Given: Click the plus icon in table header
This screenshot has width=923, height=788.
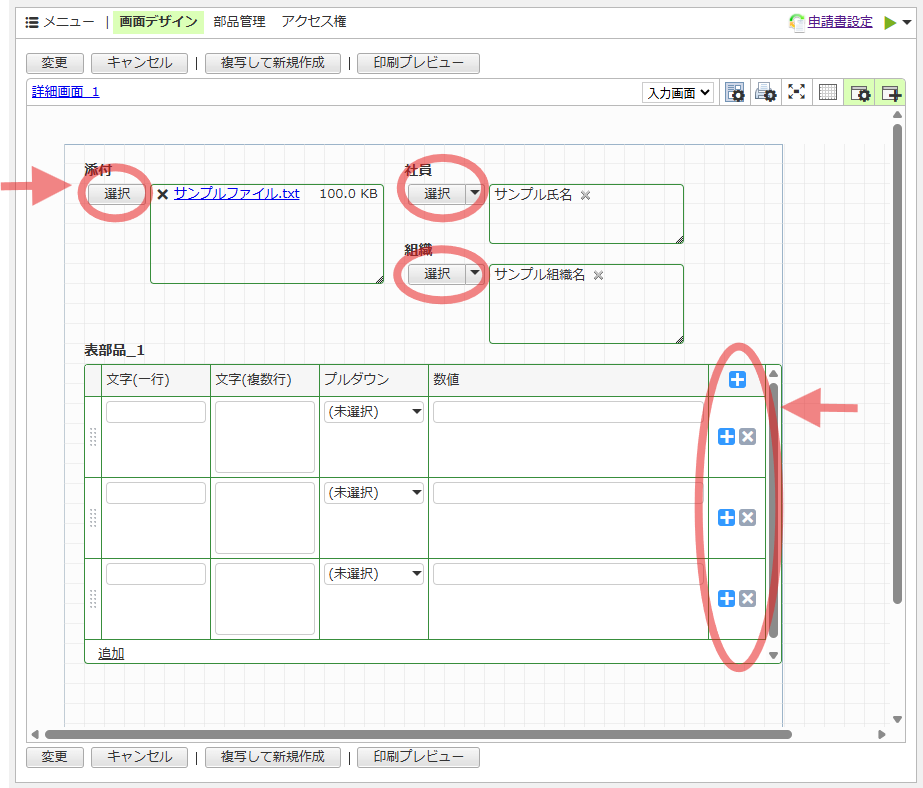Looking at the screenshot, I should [x=737, y=379].
